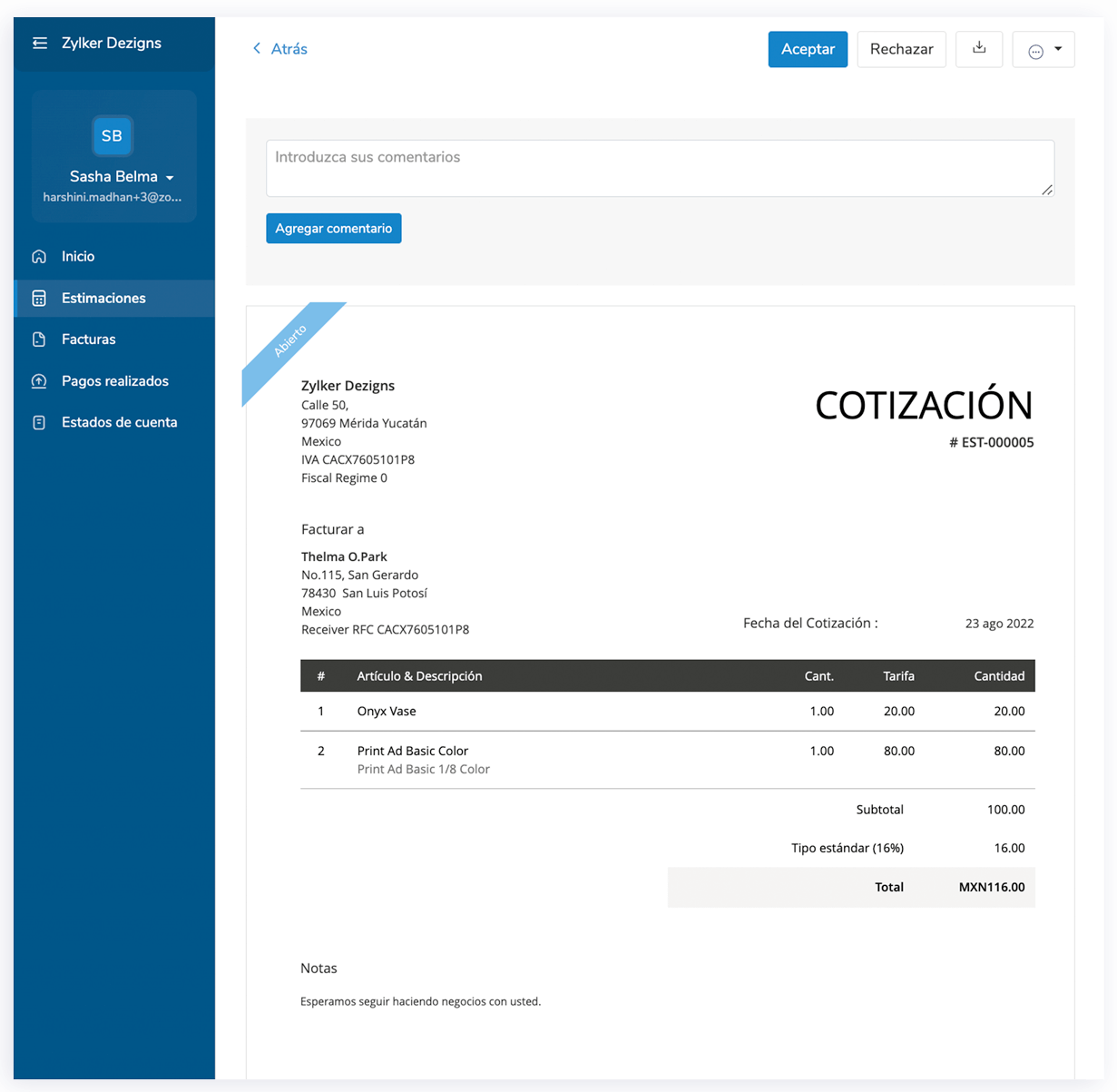Image resolution: width=1117 pixels, height=1092 pixels.
Task: Click Agregar comentario
Action: click(333, 228)
